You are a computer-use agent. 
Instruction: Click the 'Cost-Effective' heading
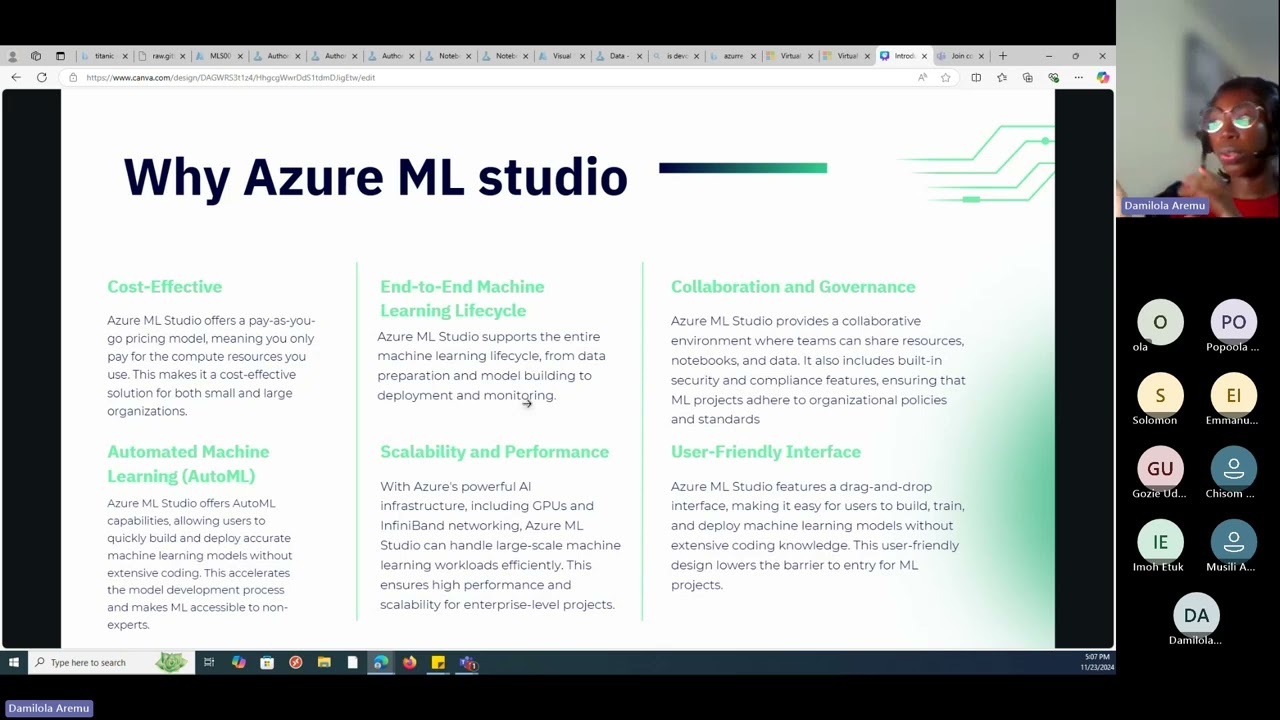pyautogui.click(x=165, y=287)
